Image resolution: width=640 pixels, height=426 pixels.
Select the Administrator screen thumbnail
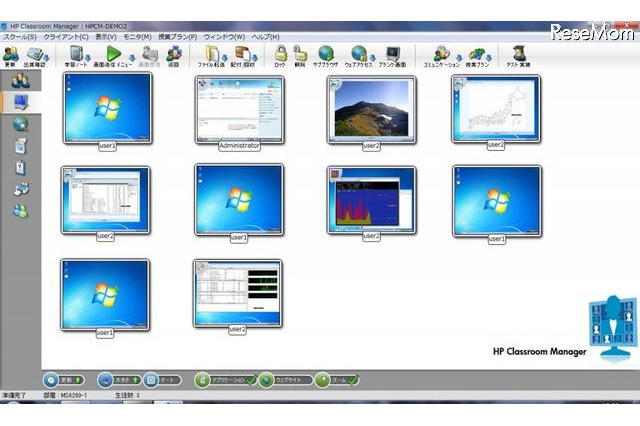coord(238,112)
